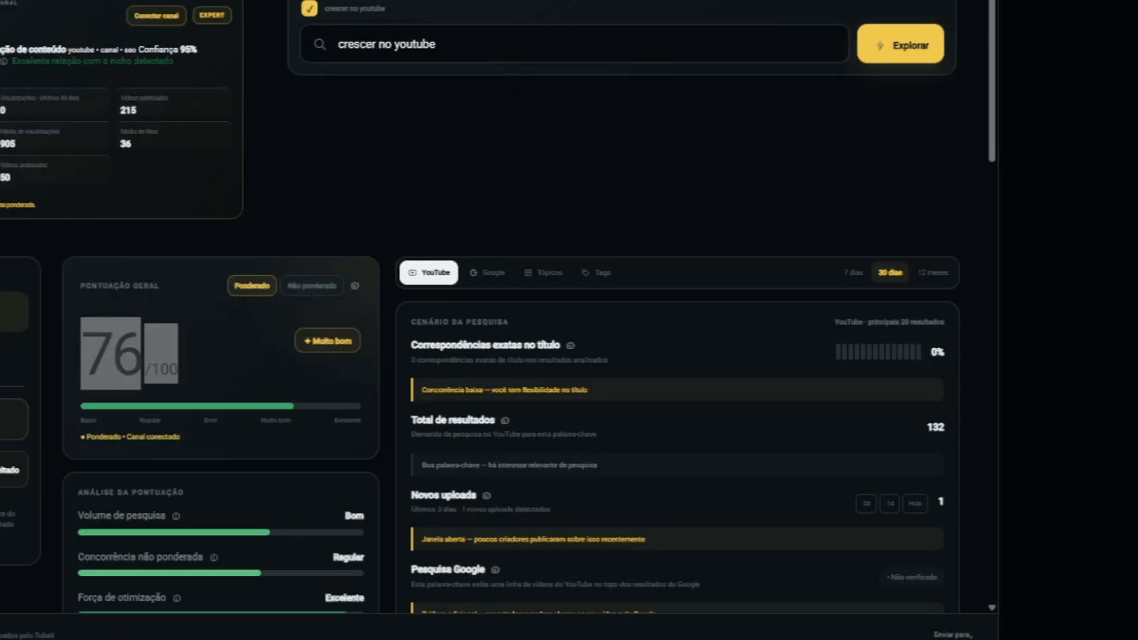
Task: Click the Vídeos publicados 215 stat card
Action: (x=173, y=104)
